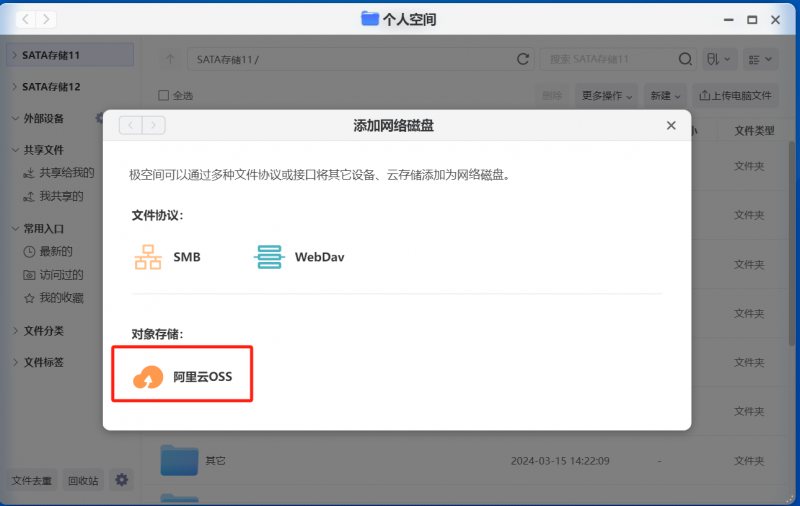
Task: Open the view layout dropdown
Action: (760, 60)
